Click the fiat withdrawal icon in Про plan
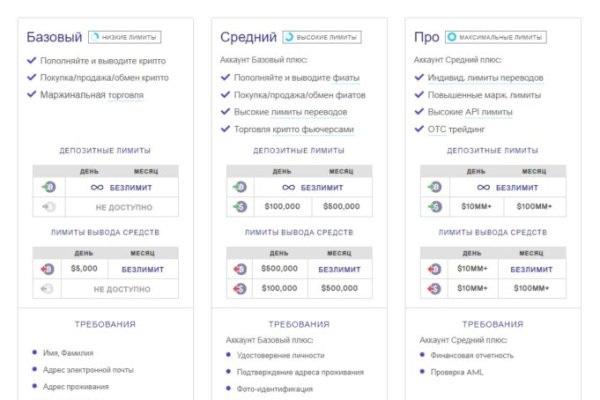This screenshot has width=600, height=400. (434, 288)
